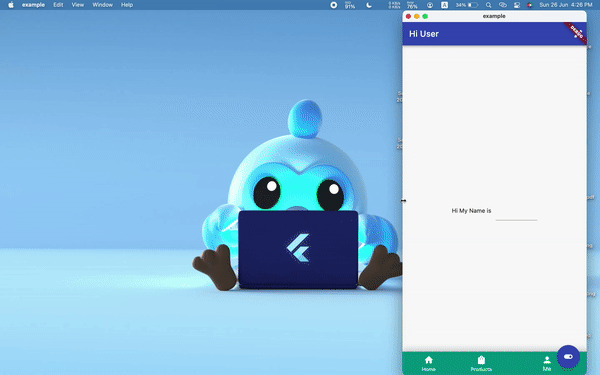Click the 'Hi User' app bar title
Screen dimensions: 600x375
coord(424,34)
